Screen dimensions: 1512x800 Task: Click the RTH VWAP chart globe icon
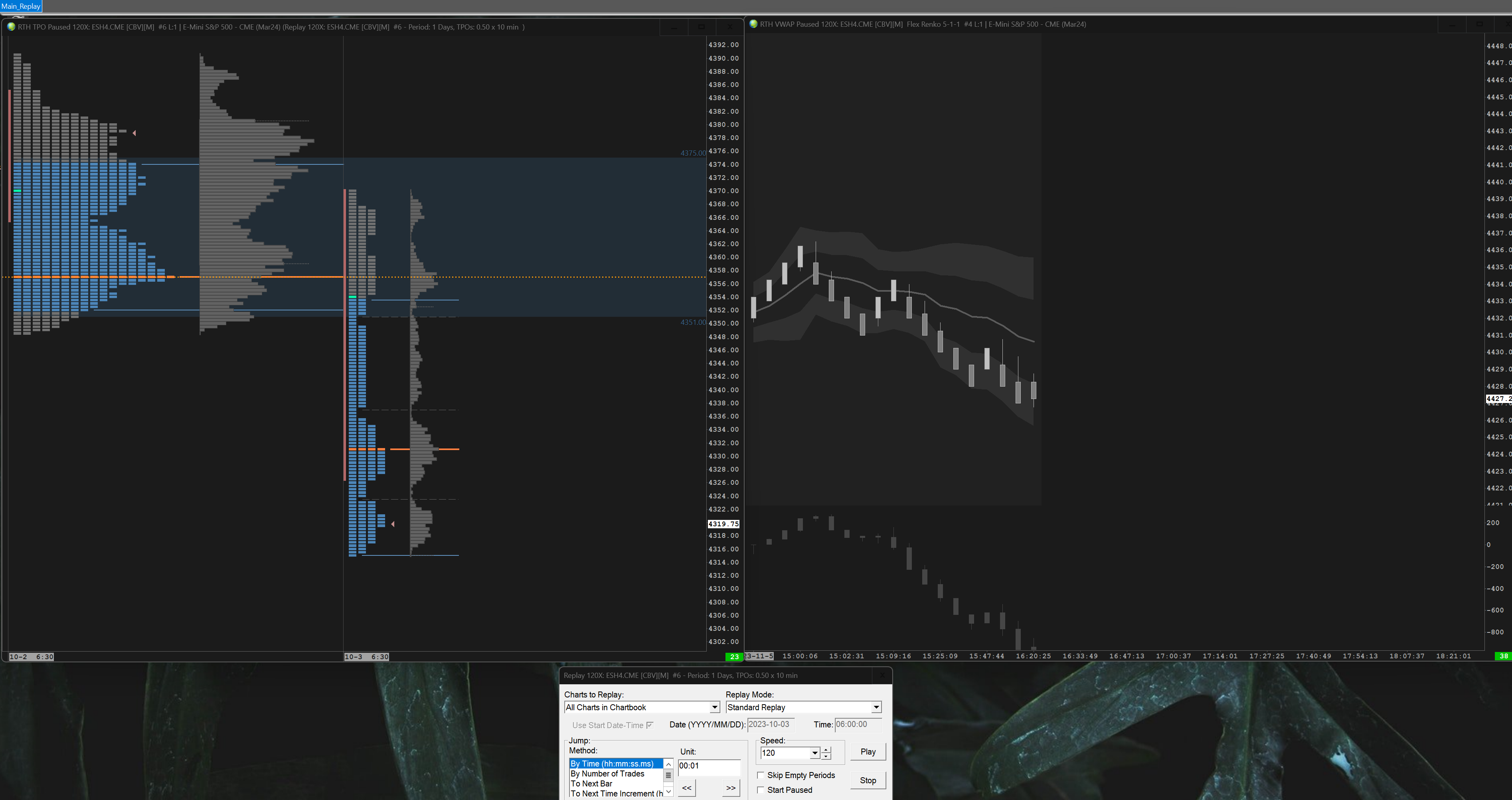[753, 24]
